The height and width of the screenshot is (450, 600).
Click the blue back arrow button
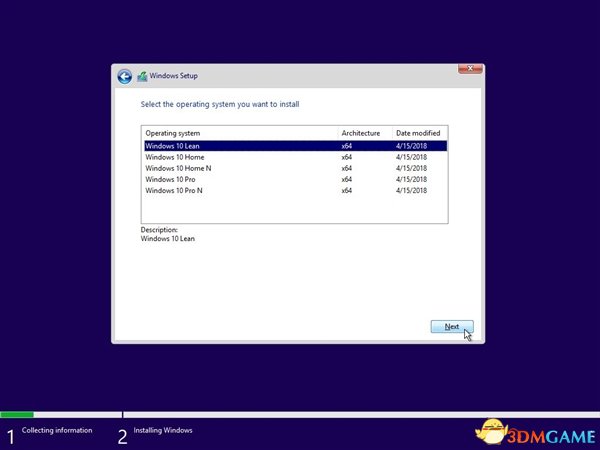(x=125, y=77)
